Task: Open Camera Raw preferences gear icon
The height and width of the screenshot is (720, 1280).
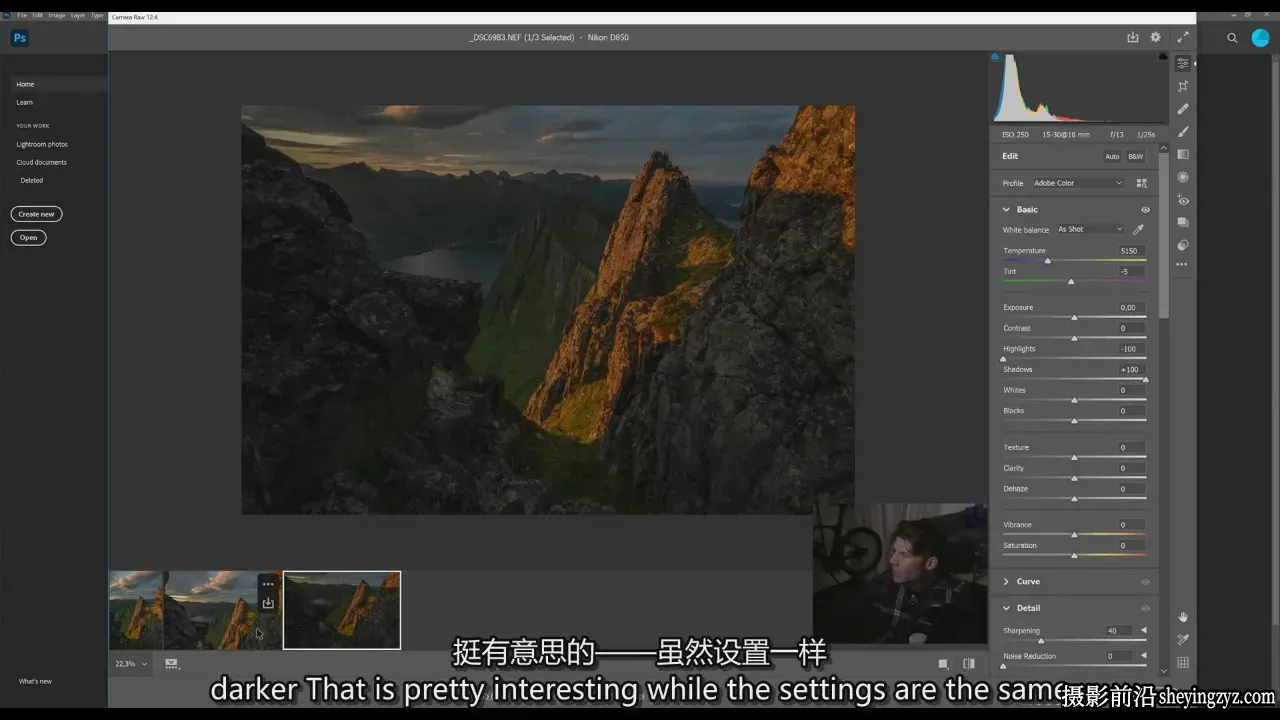Action: (1155, 37)
